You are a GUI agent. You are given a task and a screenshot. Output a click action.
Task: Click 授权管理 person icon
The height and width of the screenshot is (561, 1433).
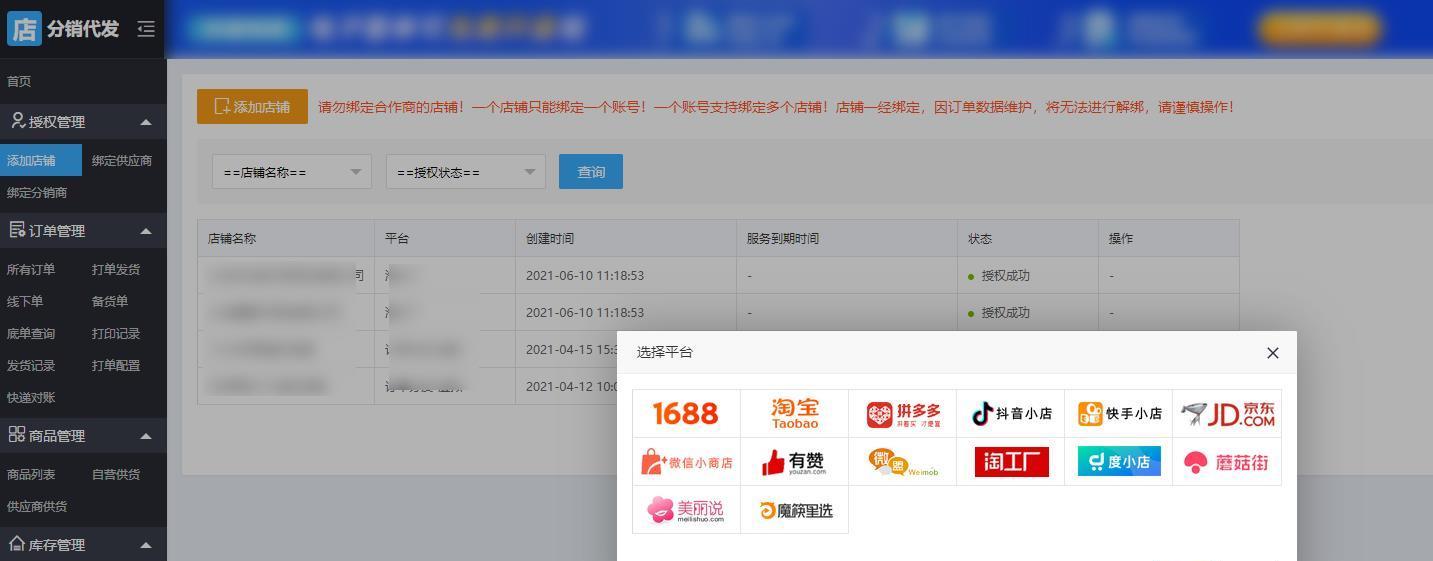[17, 121]
